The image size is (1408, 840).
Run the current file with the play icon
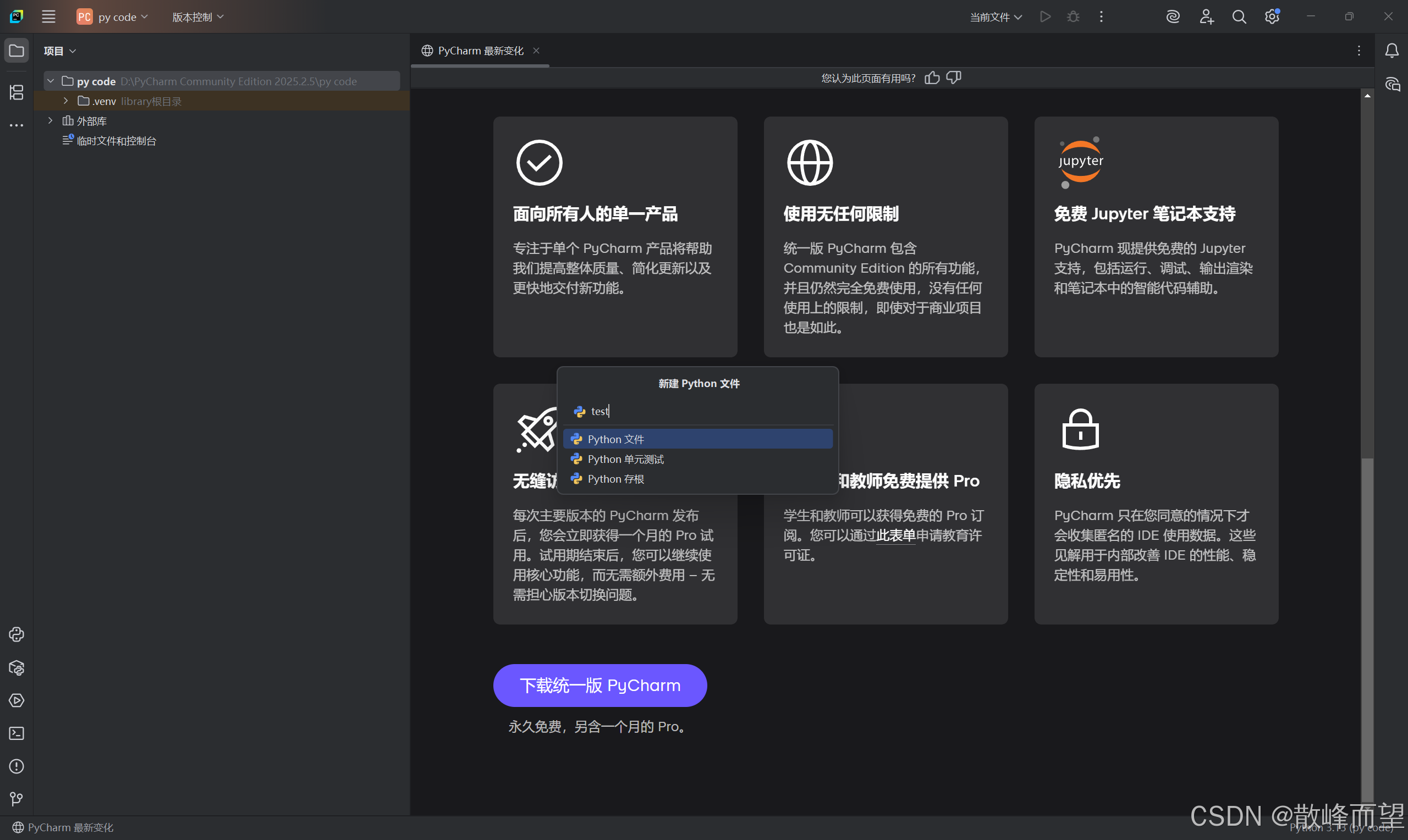coord(1044,16)
